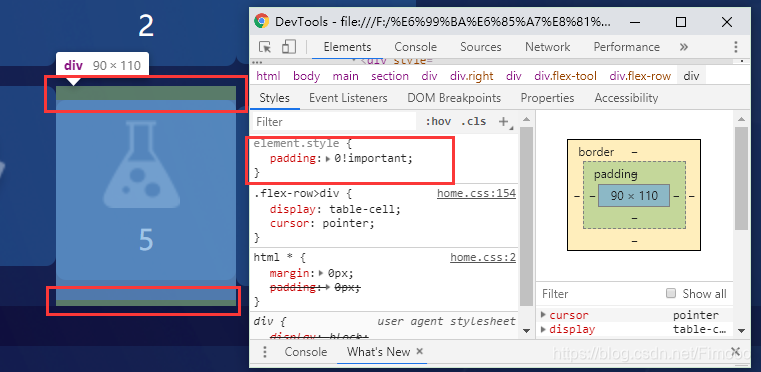Expand the computed cursor property
Screen dimensions: 761x372
(543, 315)
